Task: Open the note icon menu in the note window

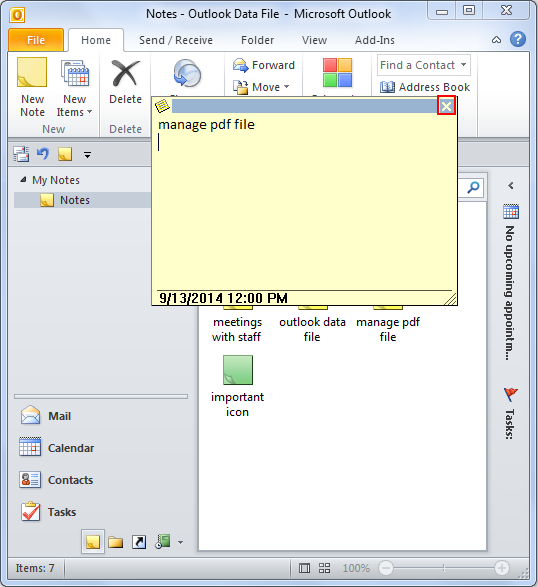Action: pos(162,106)
